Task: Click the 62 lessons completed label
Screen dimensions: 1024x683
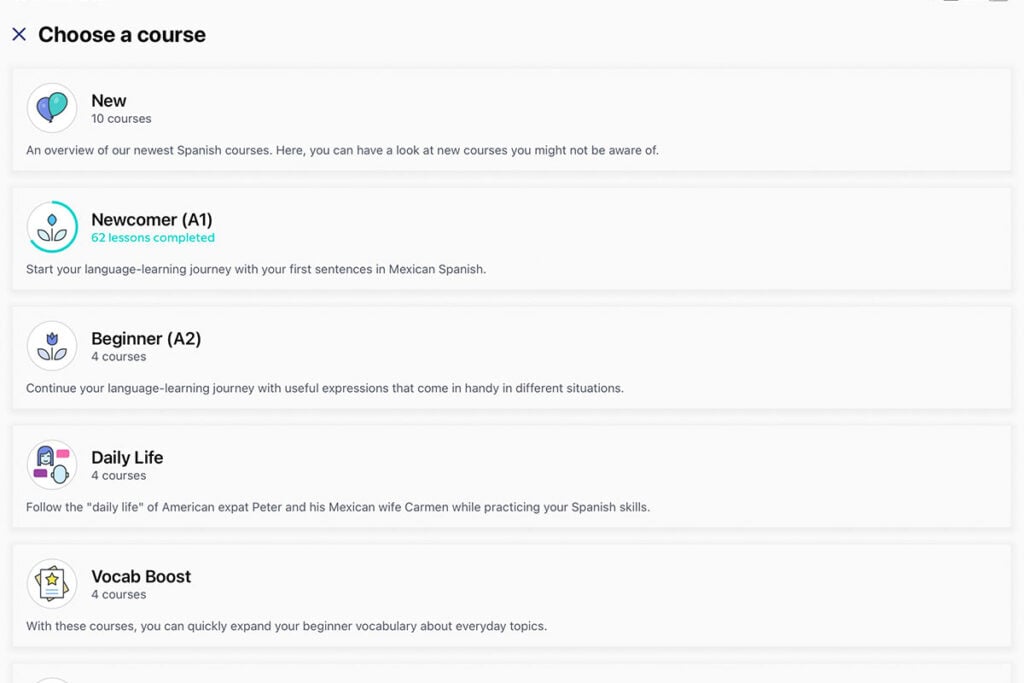Action: pyautogui.click(x=152, y=237)
